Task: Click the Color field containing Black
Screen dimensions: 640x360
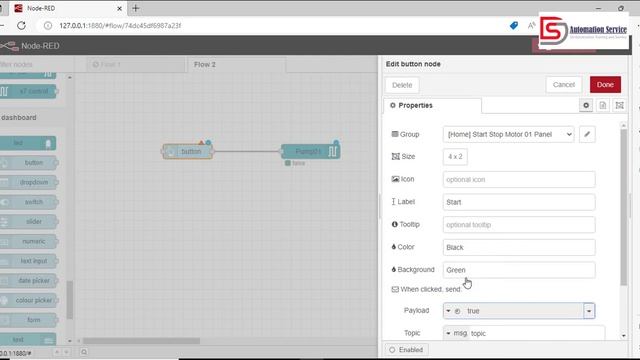Action: point(519,247)
